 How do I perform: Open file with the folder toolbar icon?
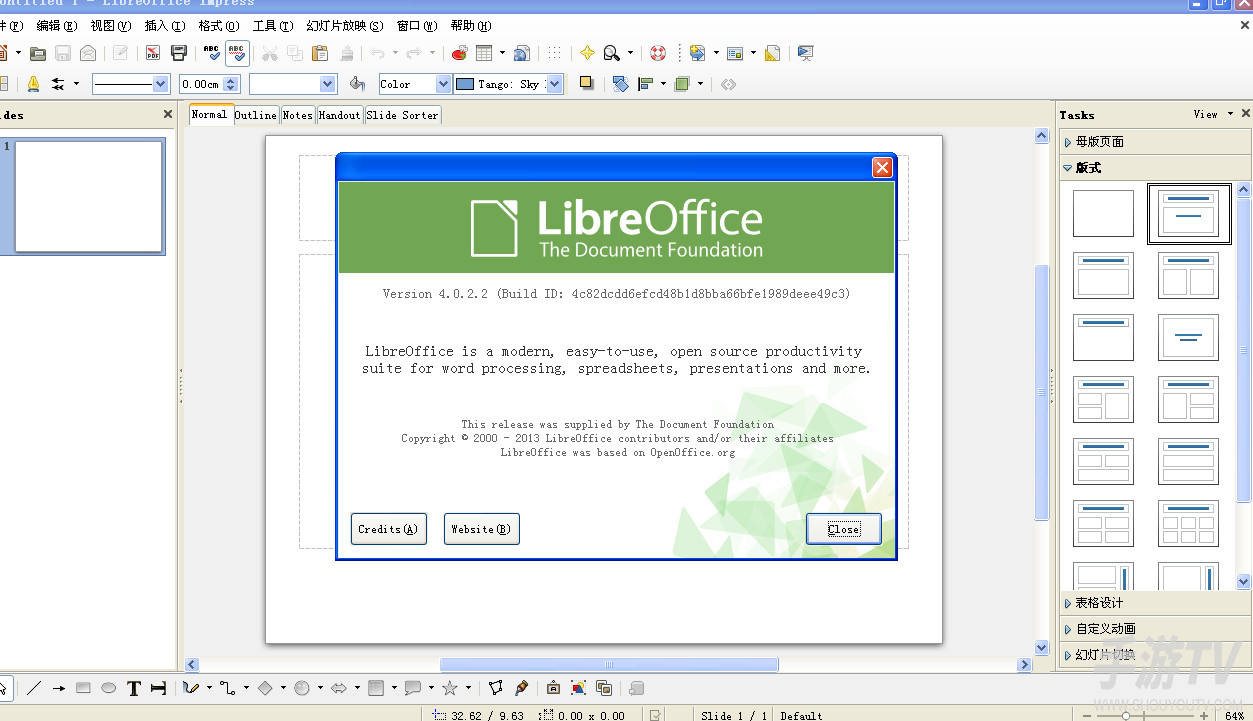click(x=38, y=53)
